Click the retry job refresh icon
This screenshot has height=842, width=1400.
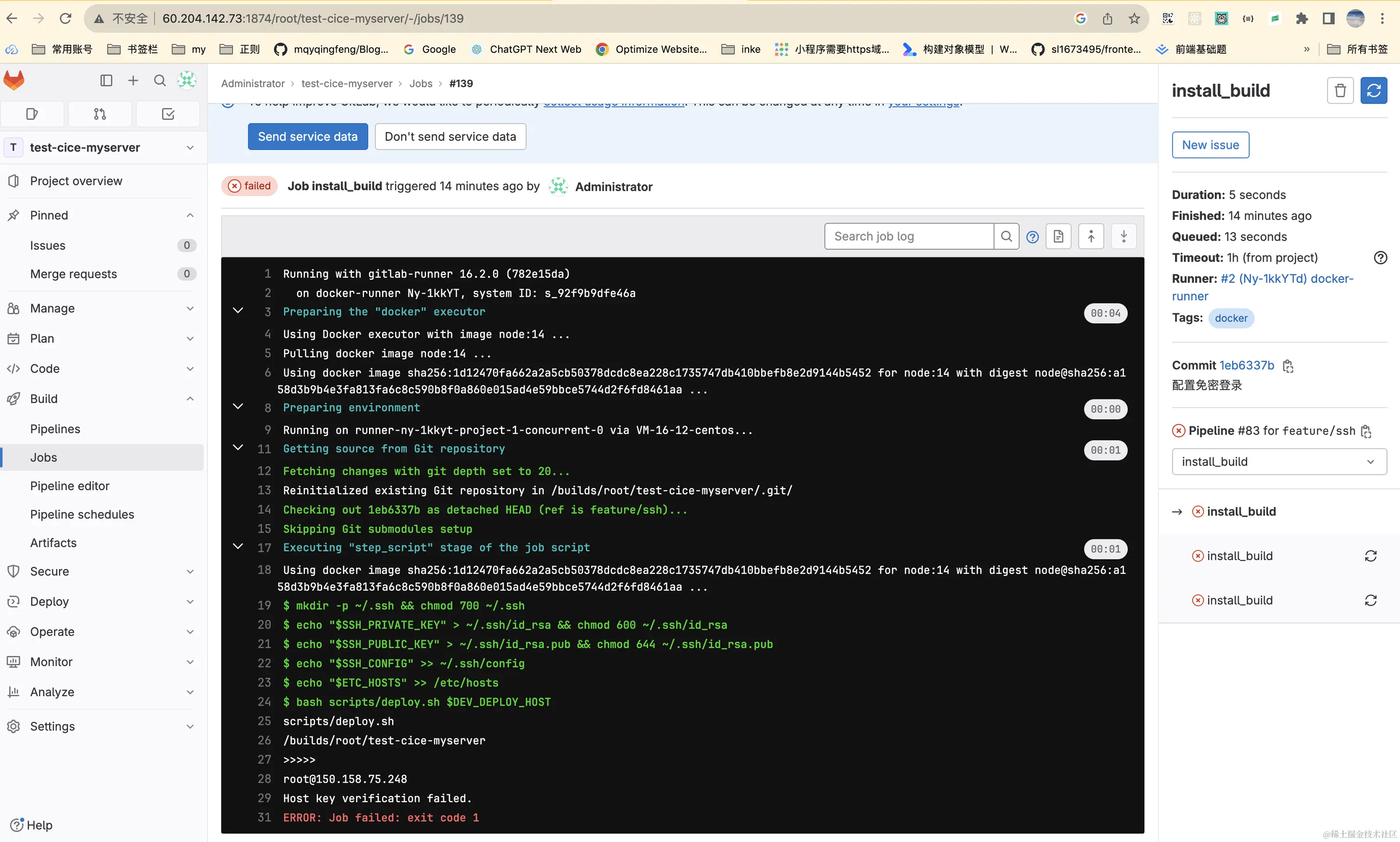pyautogui.click(x=1373, y=91)
